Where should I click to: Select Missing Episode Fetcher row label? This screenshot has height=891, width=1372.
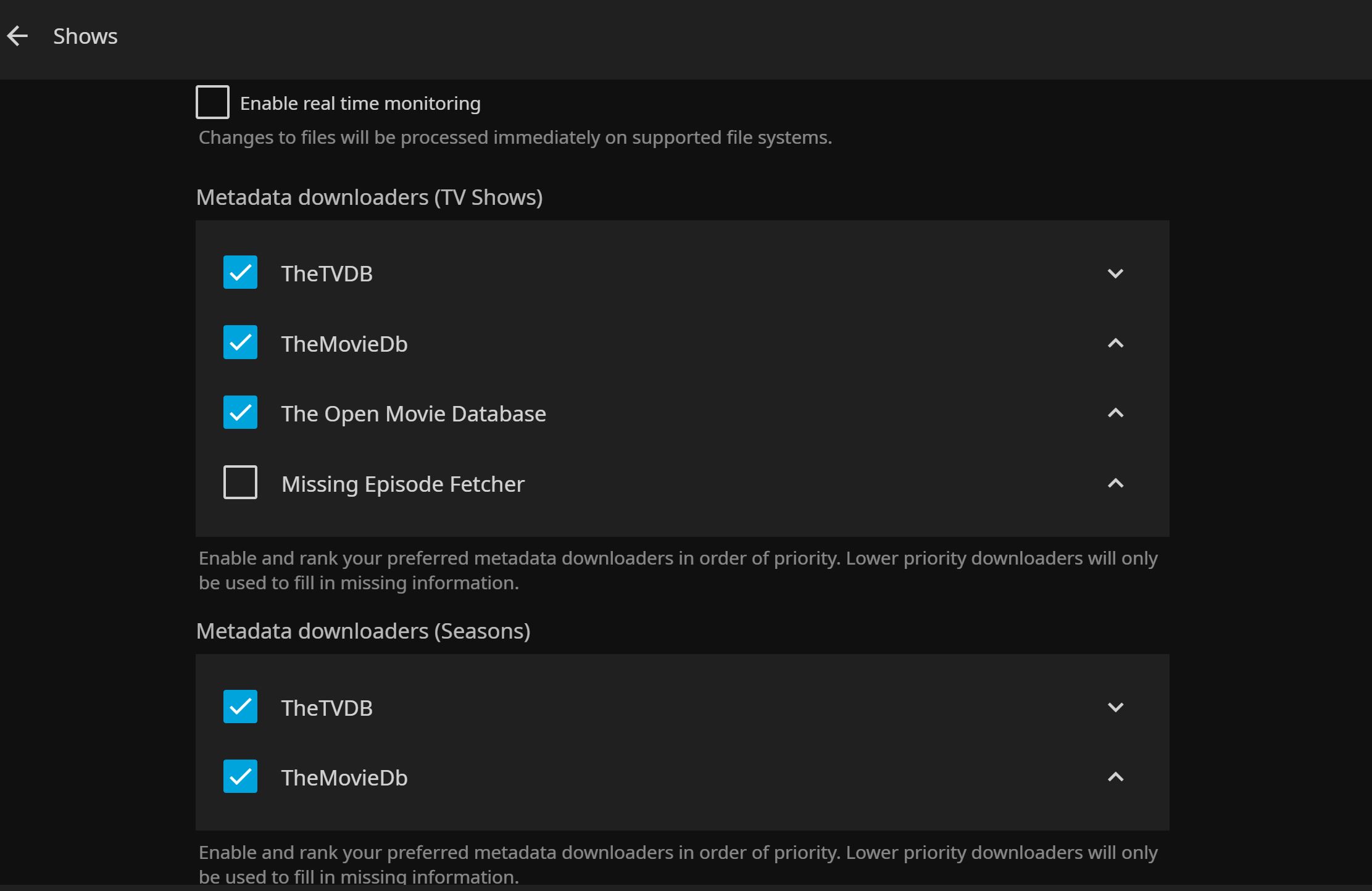tap(402, 484)
